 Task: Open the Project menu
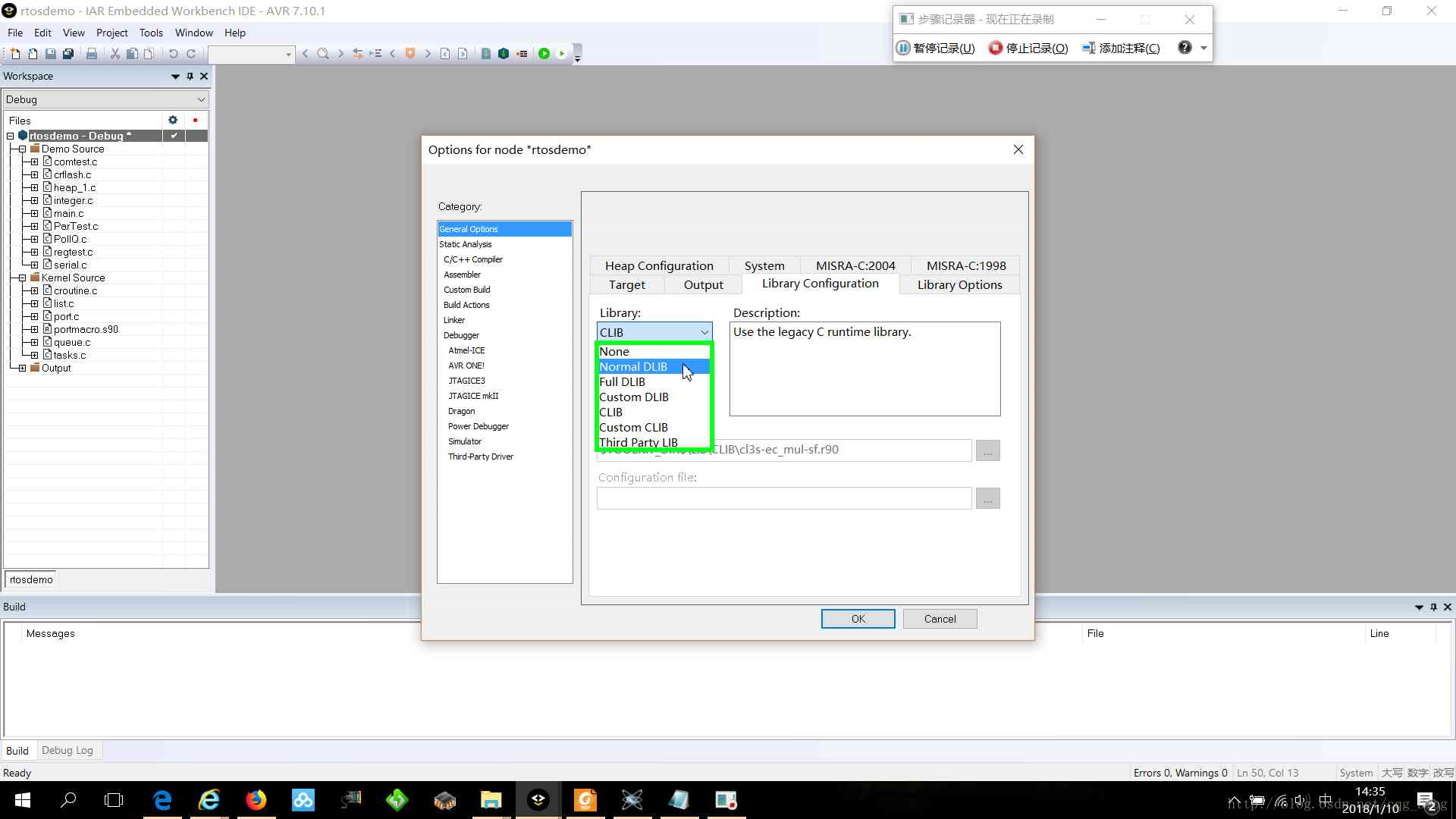click(111, 33)
